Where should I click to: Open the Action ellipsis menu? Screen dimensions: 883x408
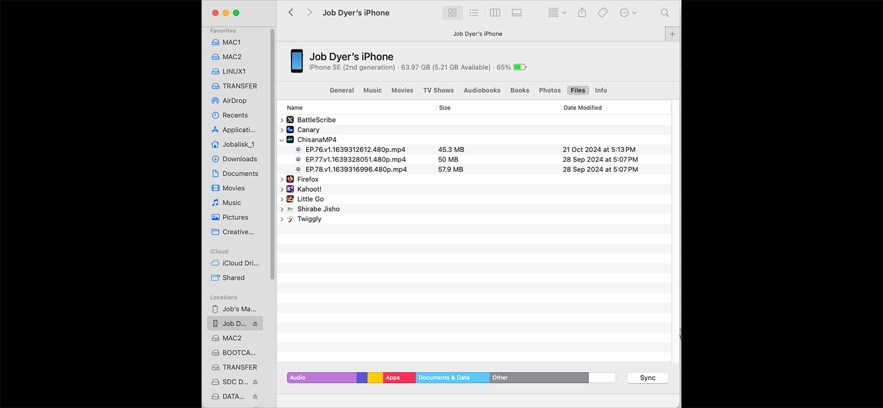tap(627, 12)
